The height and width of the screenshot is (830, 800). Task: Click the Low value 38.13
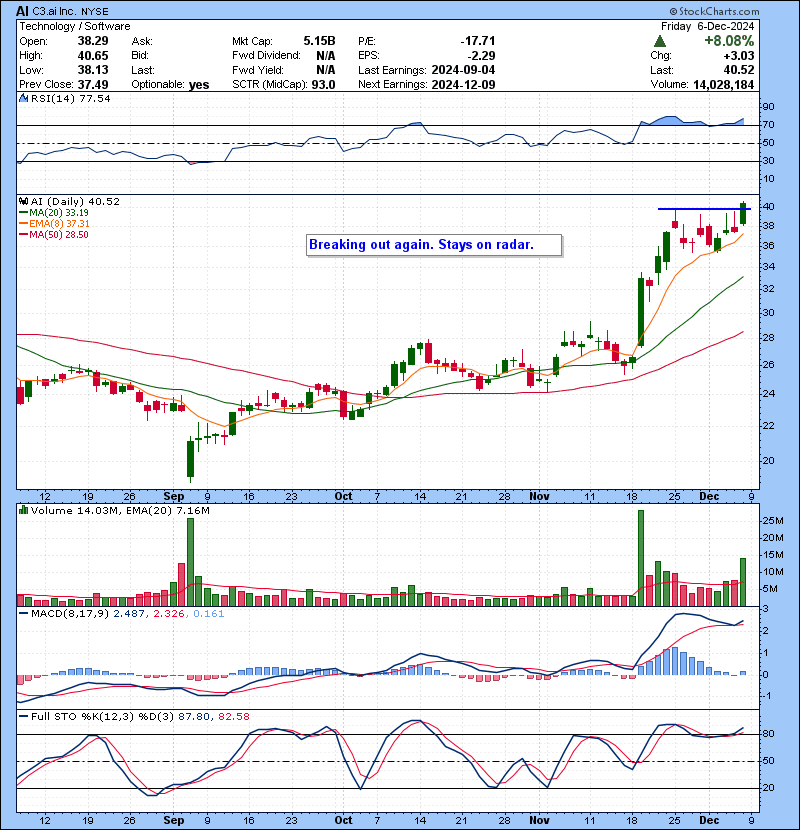pos(93,70)
